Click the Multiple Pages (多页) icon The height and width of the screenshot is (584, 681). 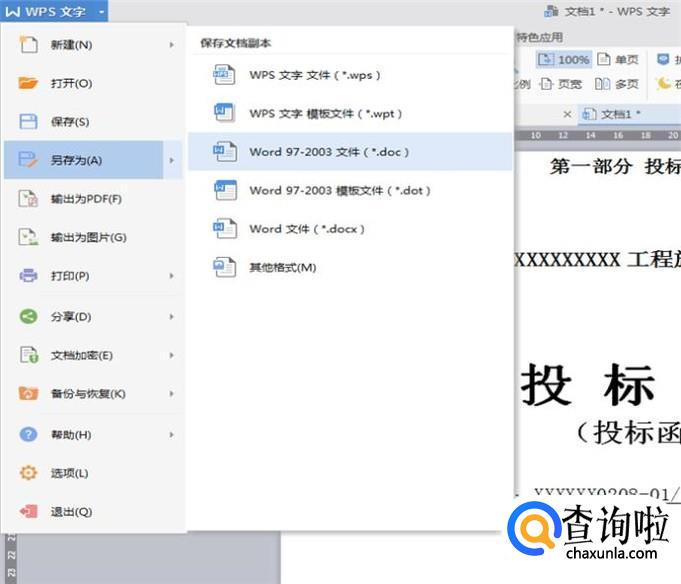[602, 84]
